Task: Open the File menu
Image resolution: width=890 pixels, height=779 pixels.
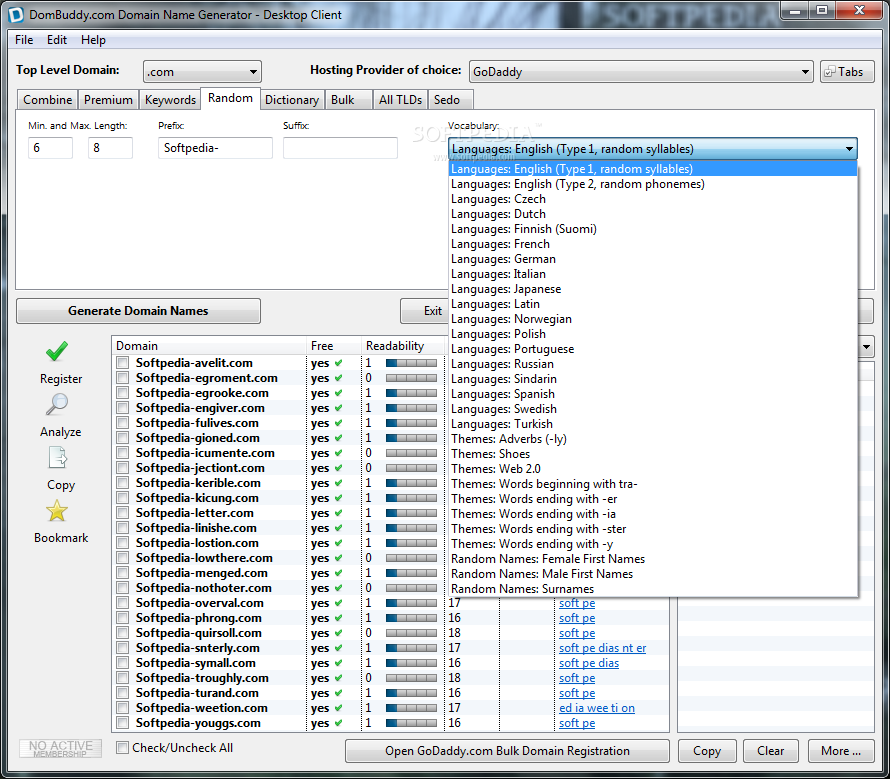Action: pyautogui.click(x=24, y=40)
